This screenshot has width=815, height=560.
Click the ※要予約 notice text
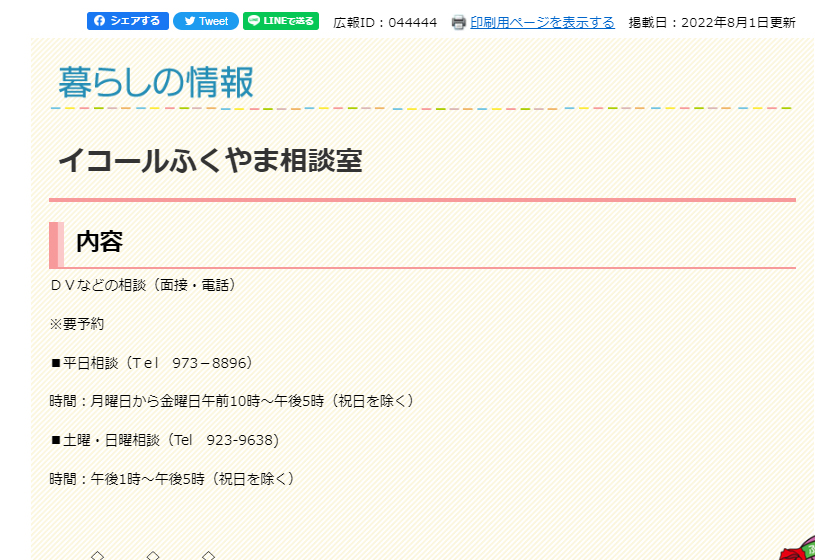77,324
